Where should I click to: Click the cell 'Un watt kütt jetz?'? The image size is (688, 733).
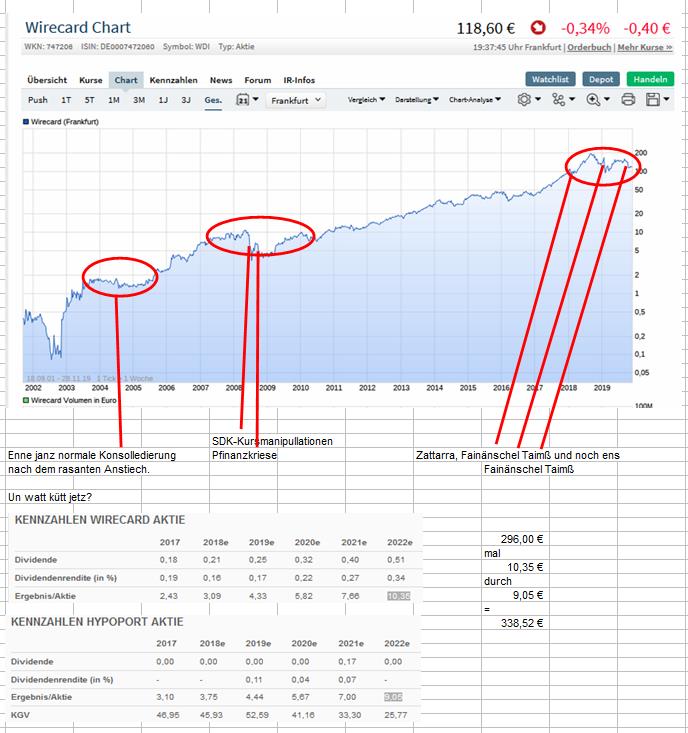[x=50, y=497]
